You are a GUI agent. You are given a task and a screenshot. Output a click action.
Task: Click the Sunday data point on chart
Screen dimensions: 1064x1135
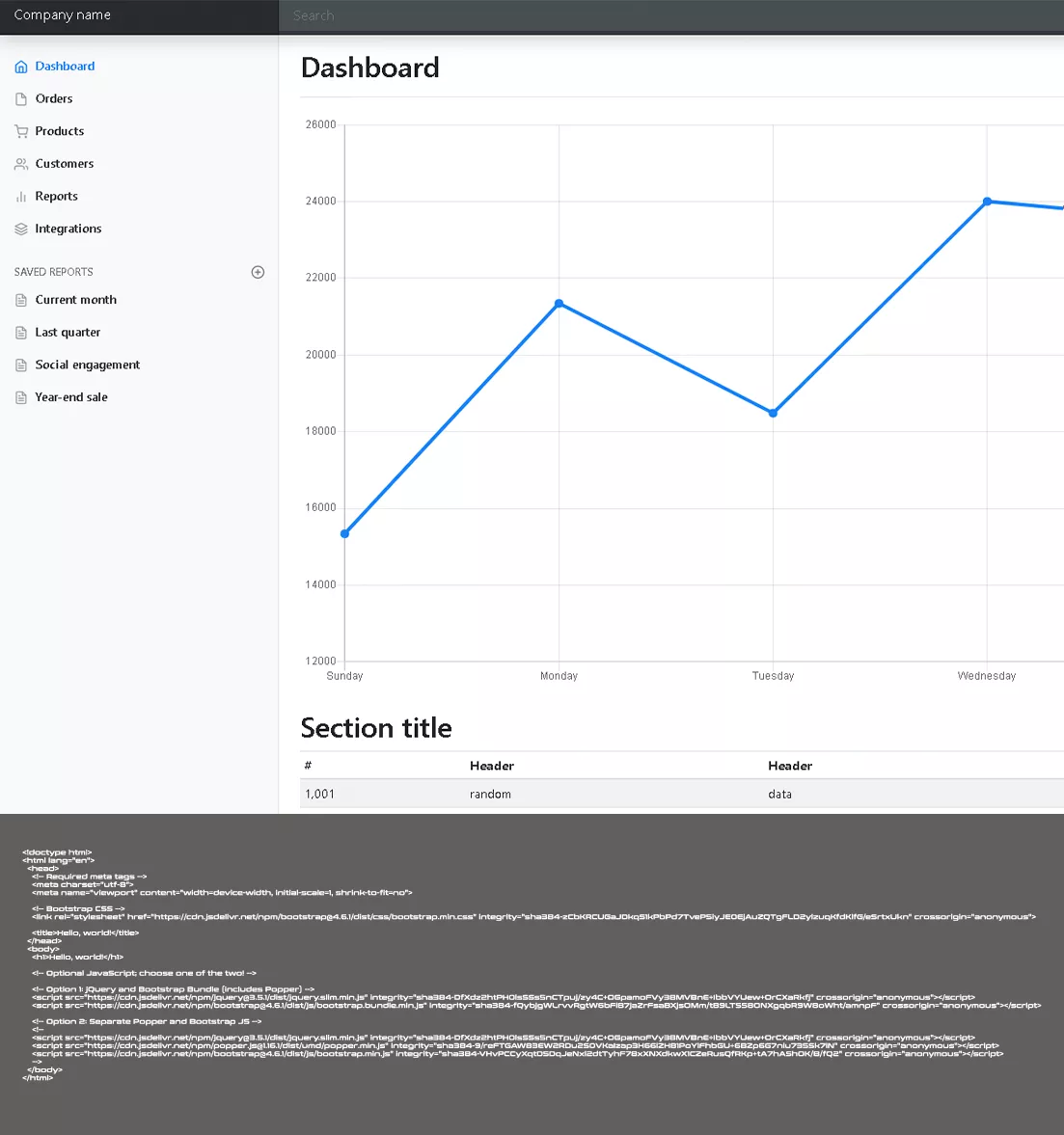pyautogui.click(x=344, y=534)
